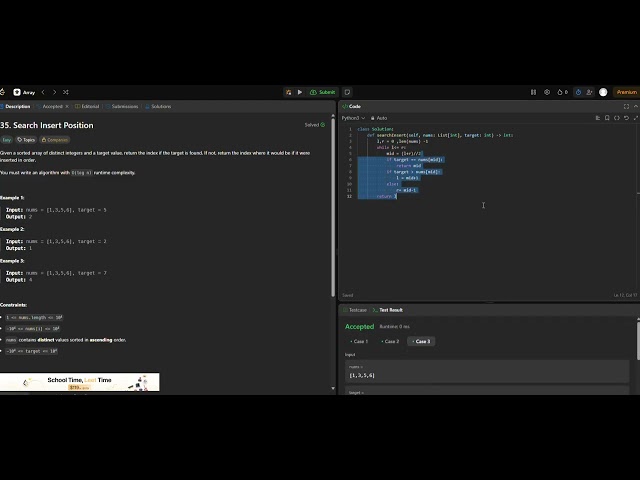The height and width of the screenshot is (480, 640).
Task: Close the Accepted tab
Action: 67,107
